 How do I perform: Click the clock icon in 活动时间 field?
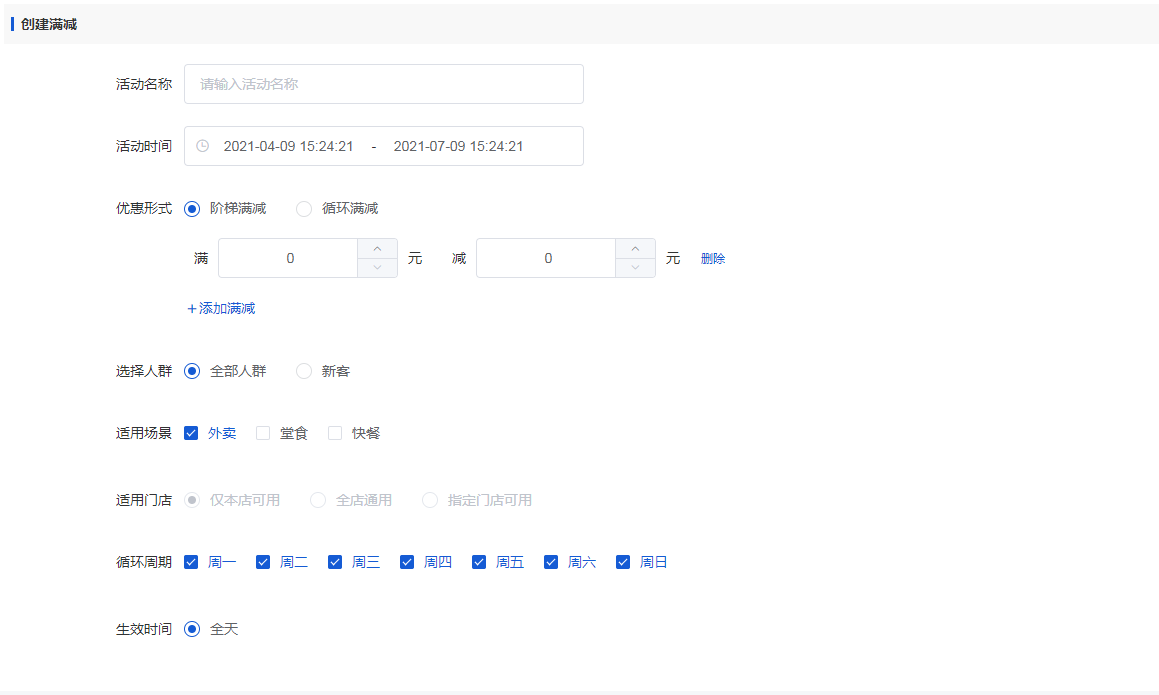coord(202,146)
